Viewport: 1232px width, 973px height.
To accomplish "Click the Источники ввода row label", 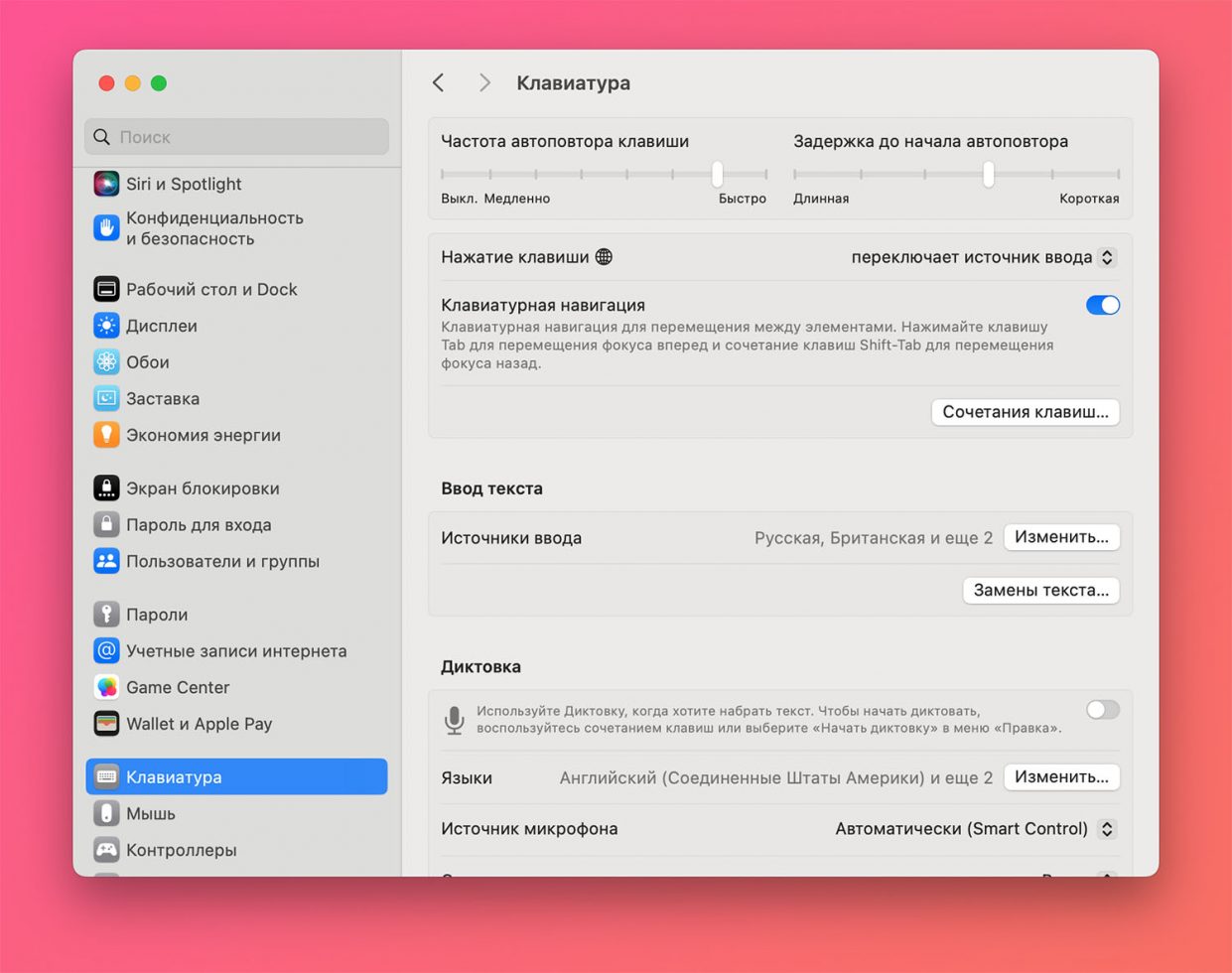I will pos(511,537).
